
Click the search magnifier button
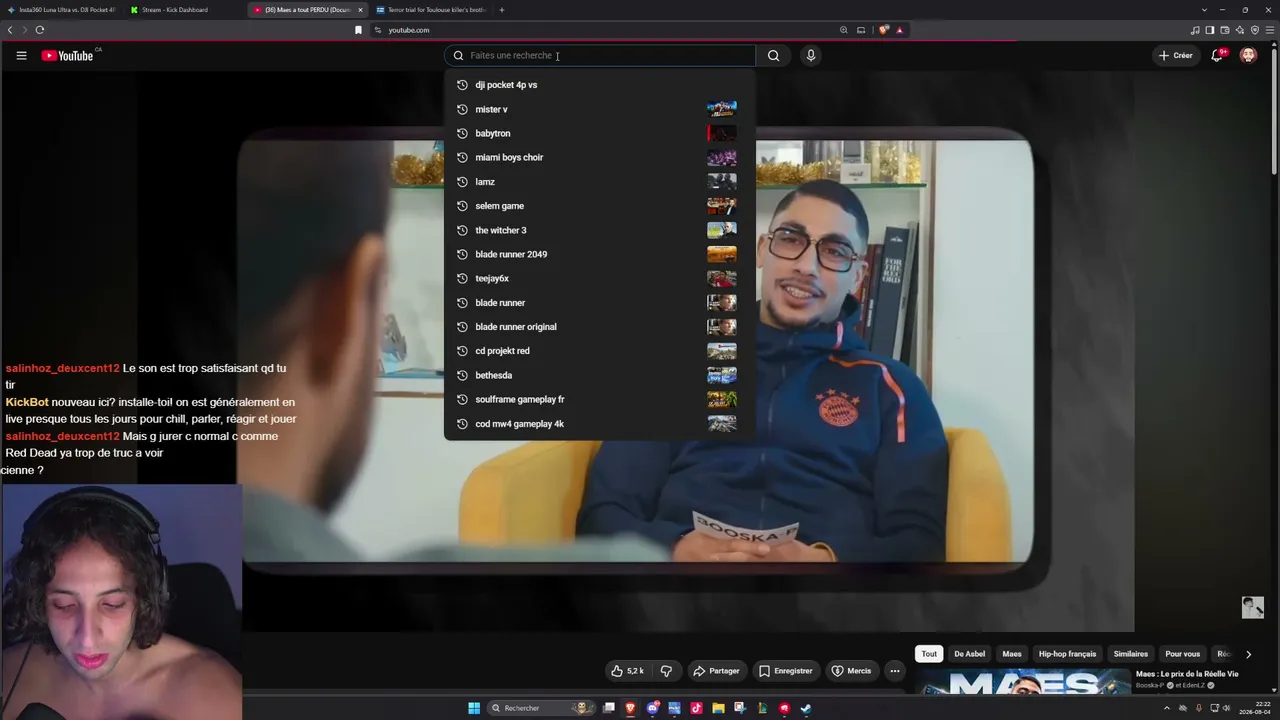click(773, 56)
